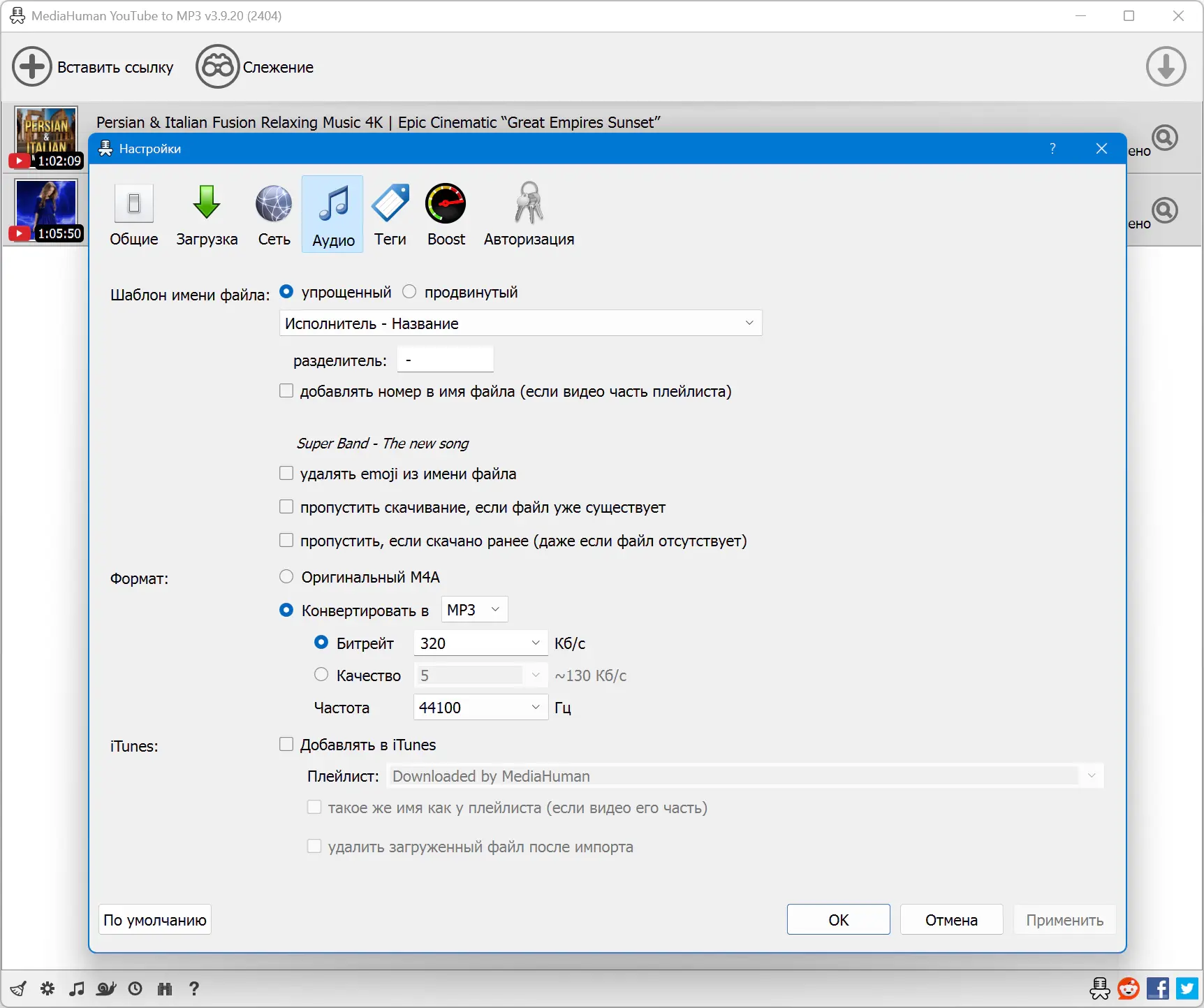The width and height of the screenshot is (1204, 1008).
Task: Confirm settings with the OK button
Action: point(838,920)
